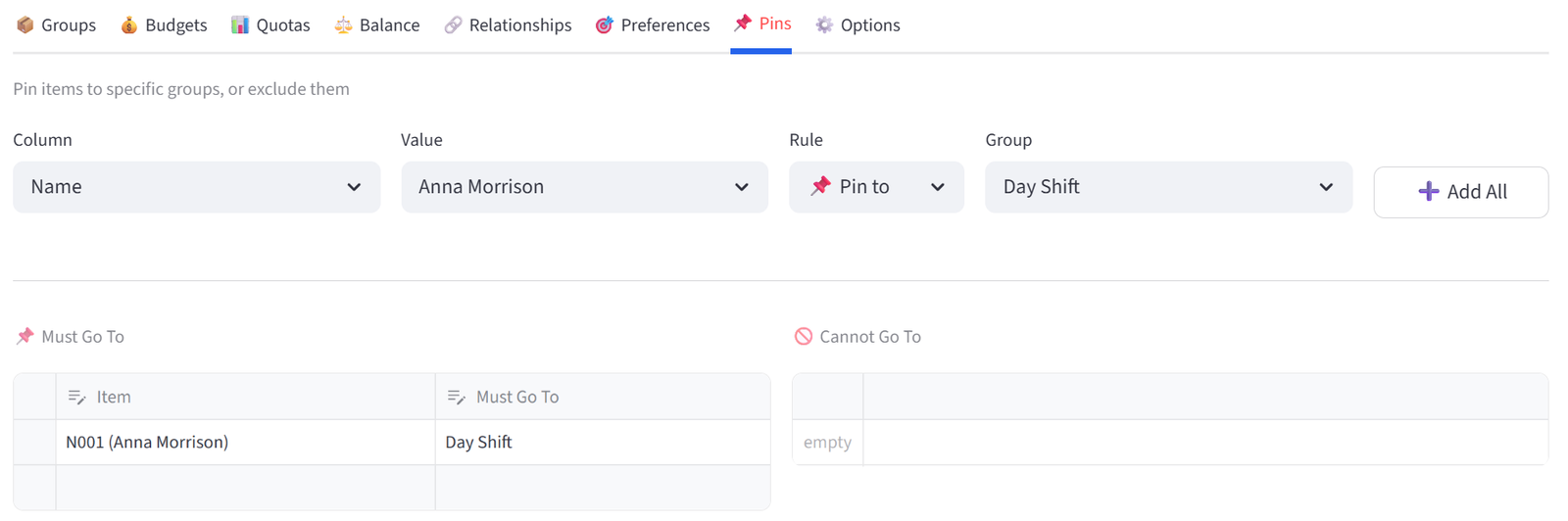Screen dimensions: 1568x521
Task: Click the Relationships link icon
Action: [x=453, y=24]
